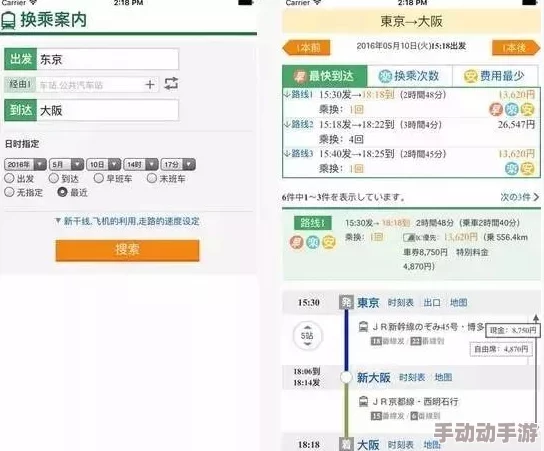Expand 新干线,飞机的利用,走路的速度设定 options
544x451 pixels.
point(127,221)
